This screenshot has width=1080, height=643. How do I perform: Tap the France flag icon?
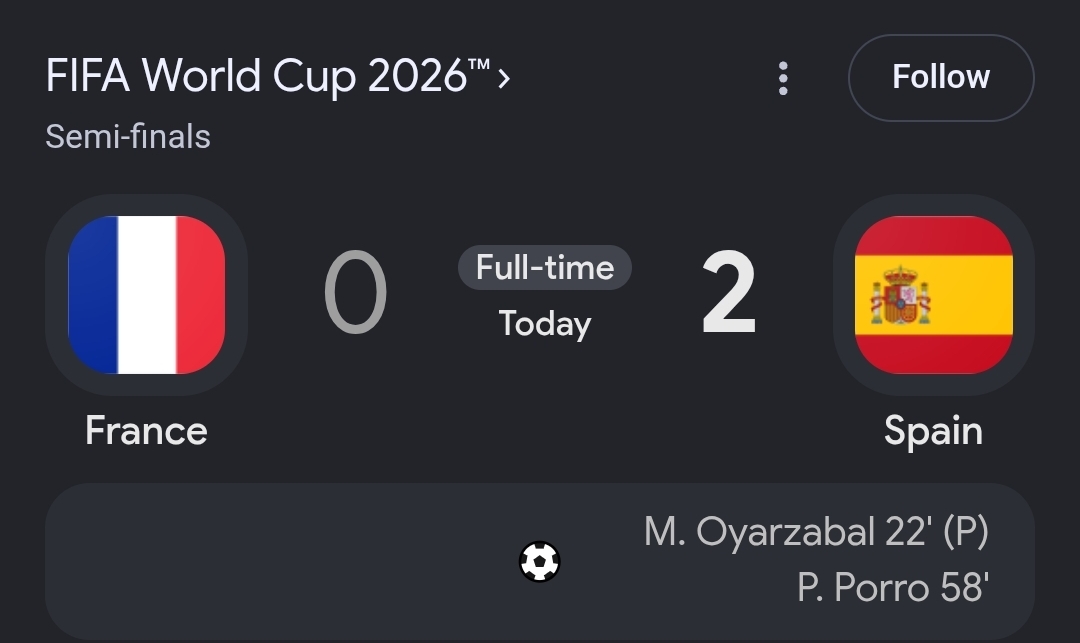tap(147, 295)
